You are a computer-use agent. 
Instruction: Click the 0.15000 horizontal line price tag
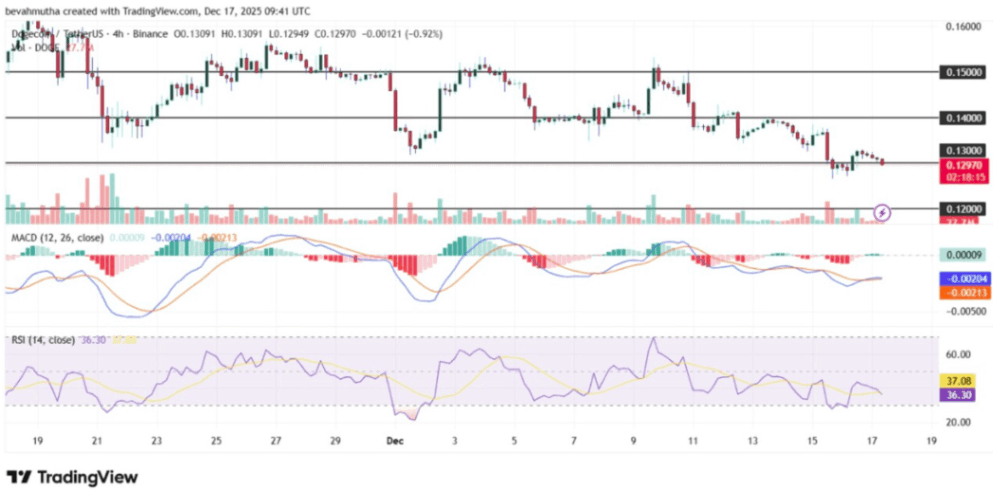pos(963,72)
